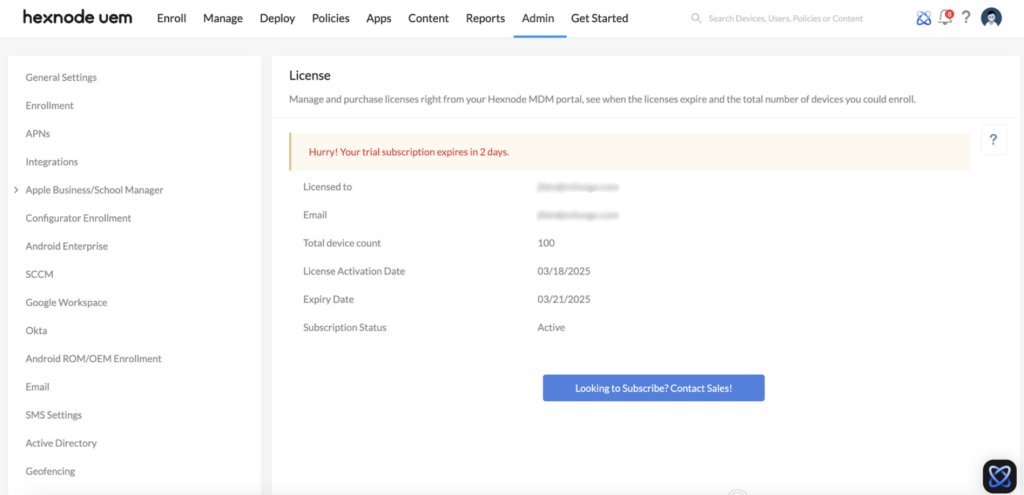Switch to the Reports tab
Viewport: 1024px width, 495px height.
(485, 18)
